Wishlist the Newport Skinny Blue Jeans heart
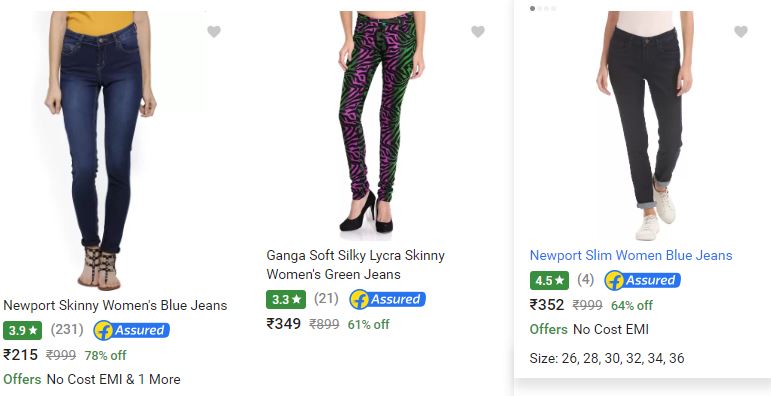This screenshot has width=771, height=396. 213,31
